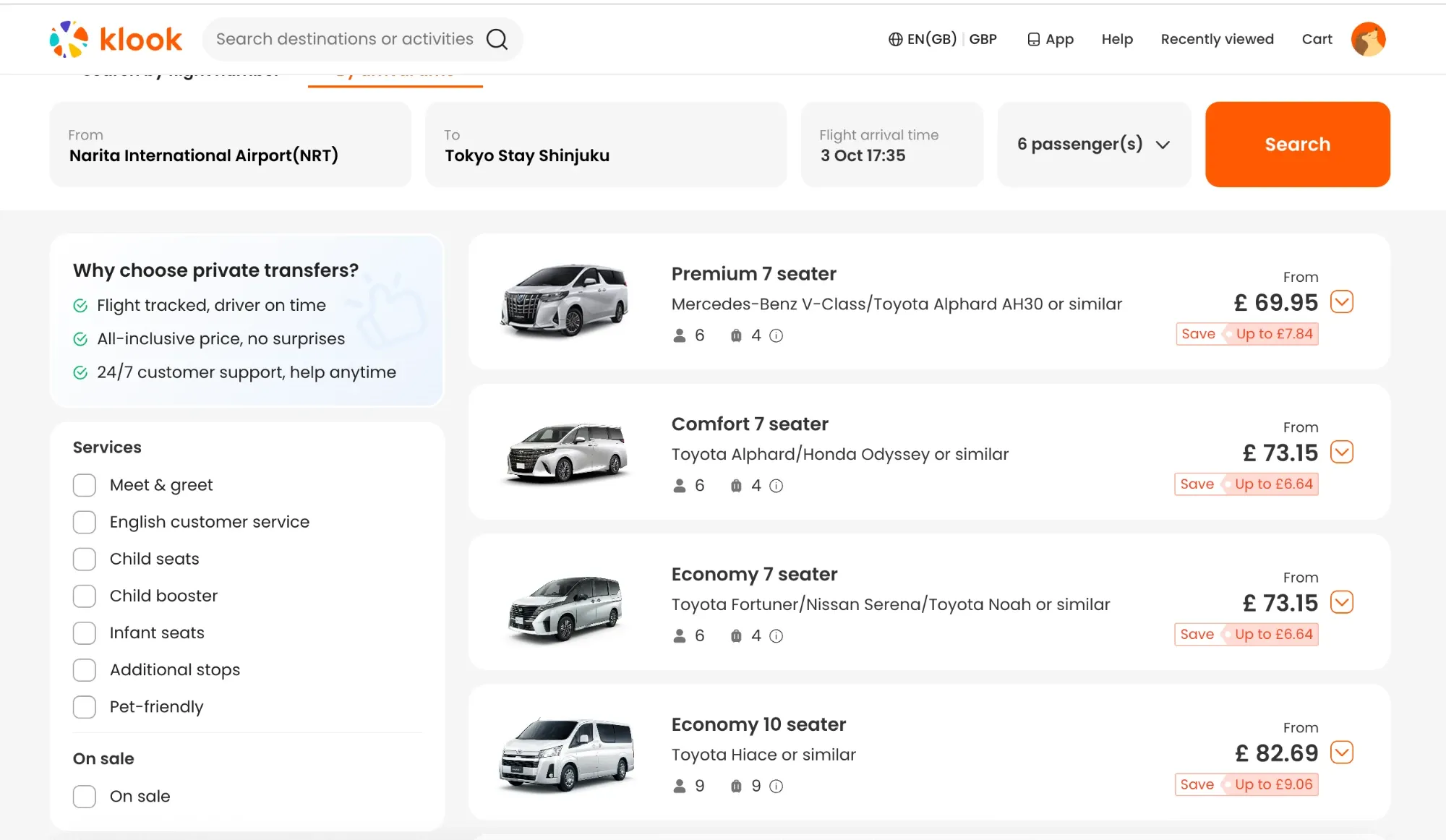1446x840 pixels.
Task: Expand Premium 7 seater price details
Action: click(1342, 302)
